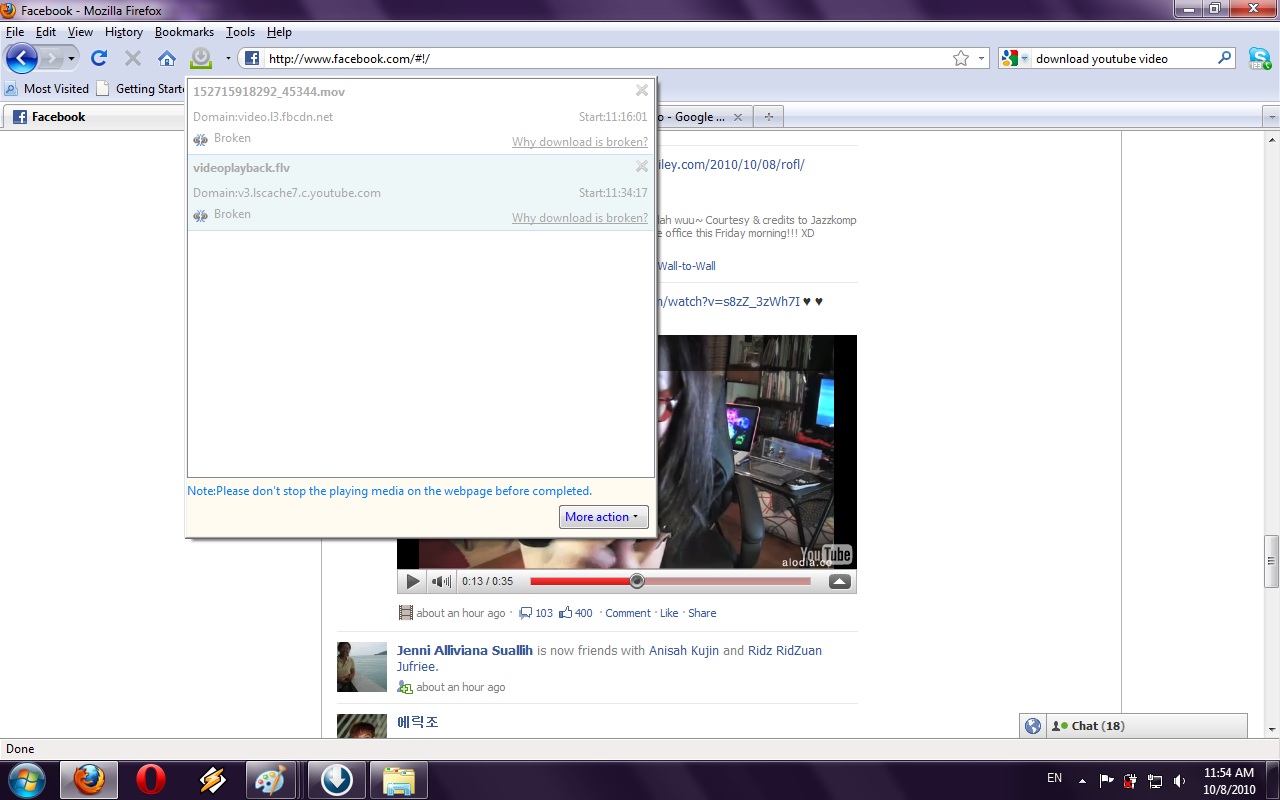Open the Windows Start menu
Screen dimensions: 1280x800
point(26,780)
